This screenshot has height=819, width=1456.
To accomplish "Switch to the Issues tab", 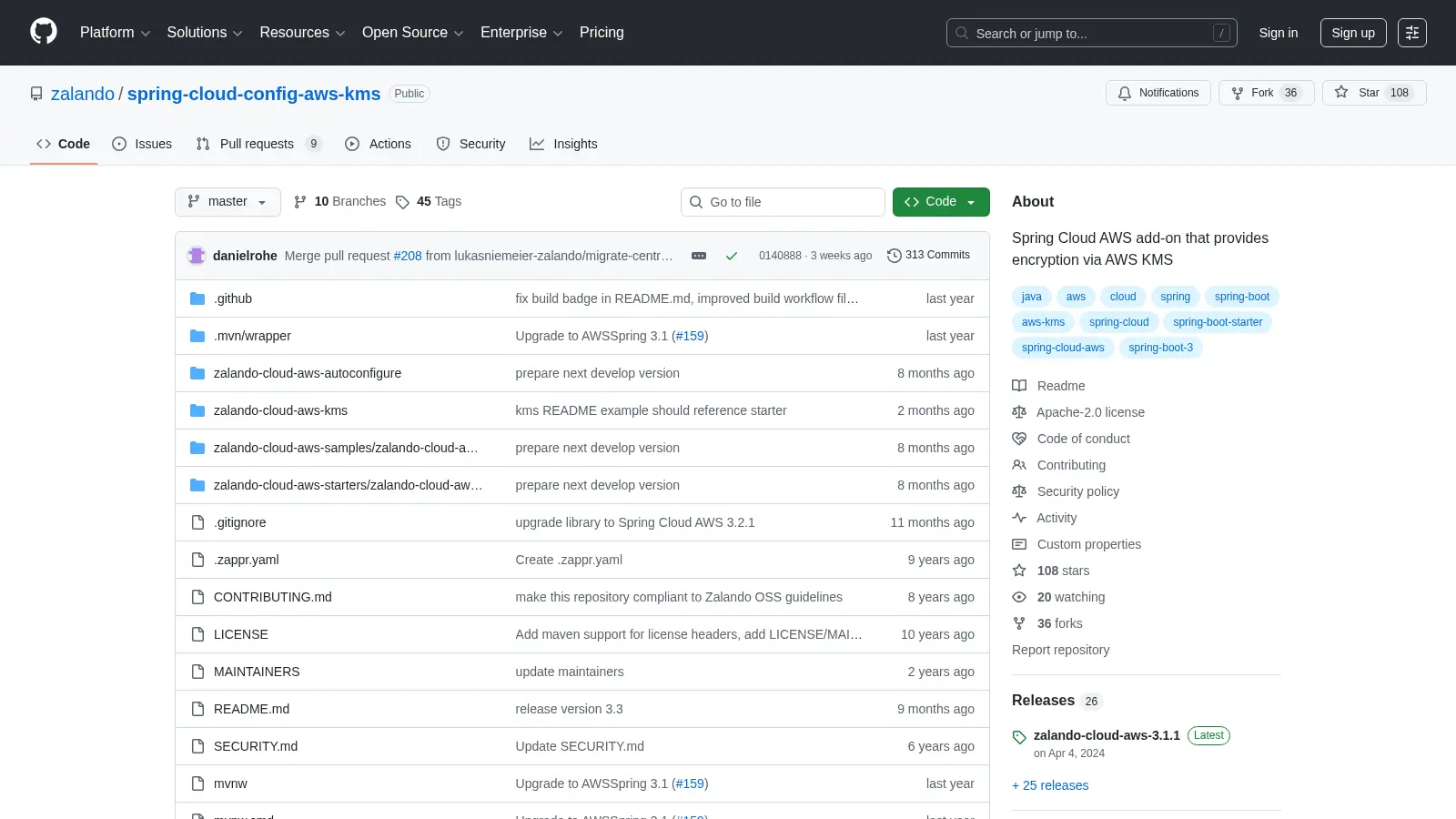I will point(142,144).
